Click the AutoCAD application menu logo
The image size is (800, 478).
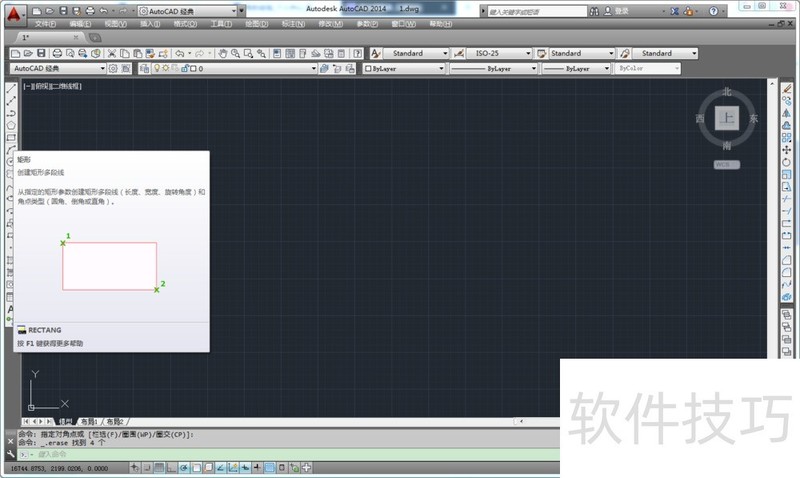tap(13, 13)
